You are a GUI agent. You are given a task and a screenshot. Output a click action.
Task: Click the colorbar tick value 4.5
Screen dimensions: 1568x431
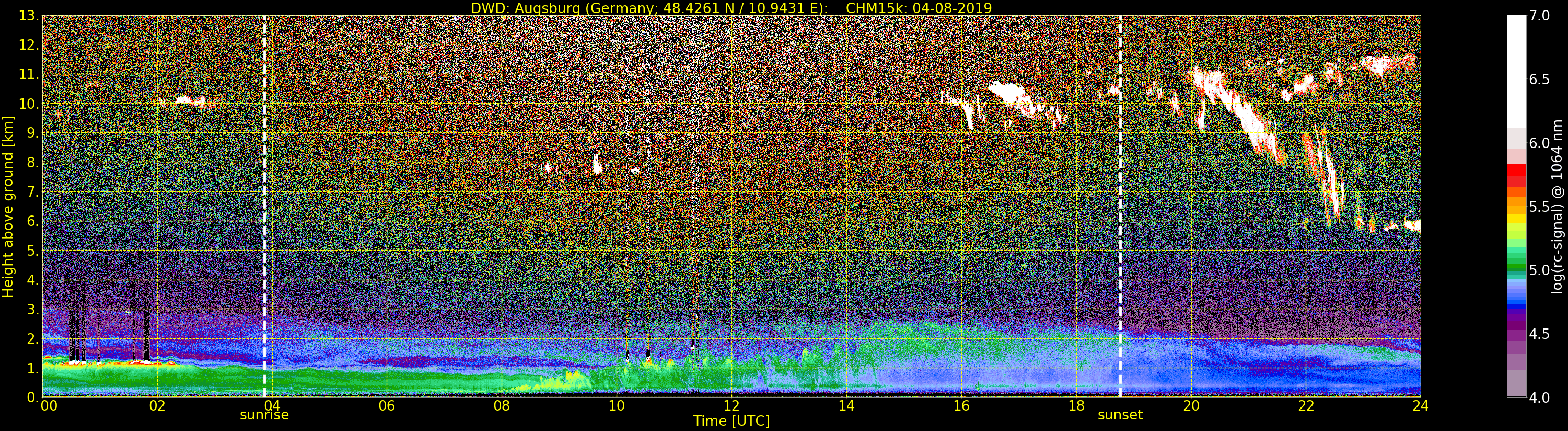(1539, 335)
